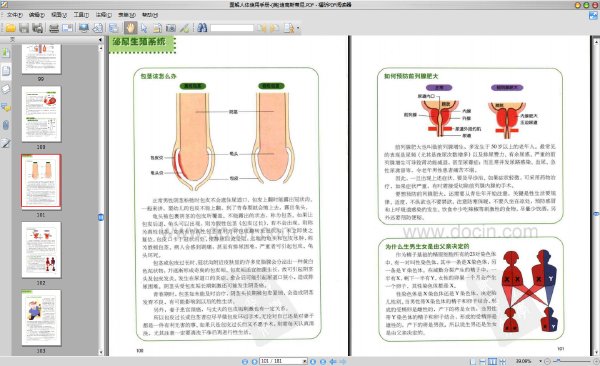Go to first page button
The width and height of the screenshot is (600, 366).
point(245,361)
